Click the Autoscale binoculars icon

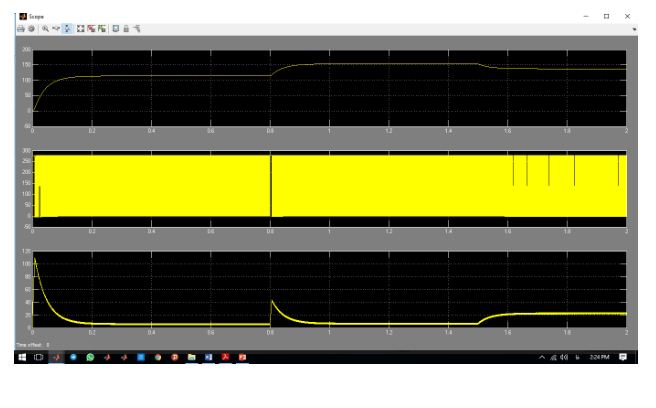click(80, 29)
